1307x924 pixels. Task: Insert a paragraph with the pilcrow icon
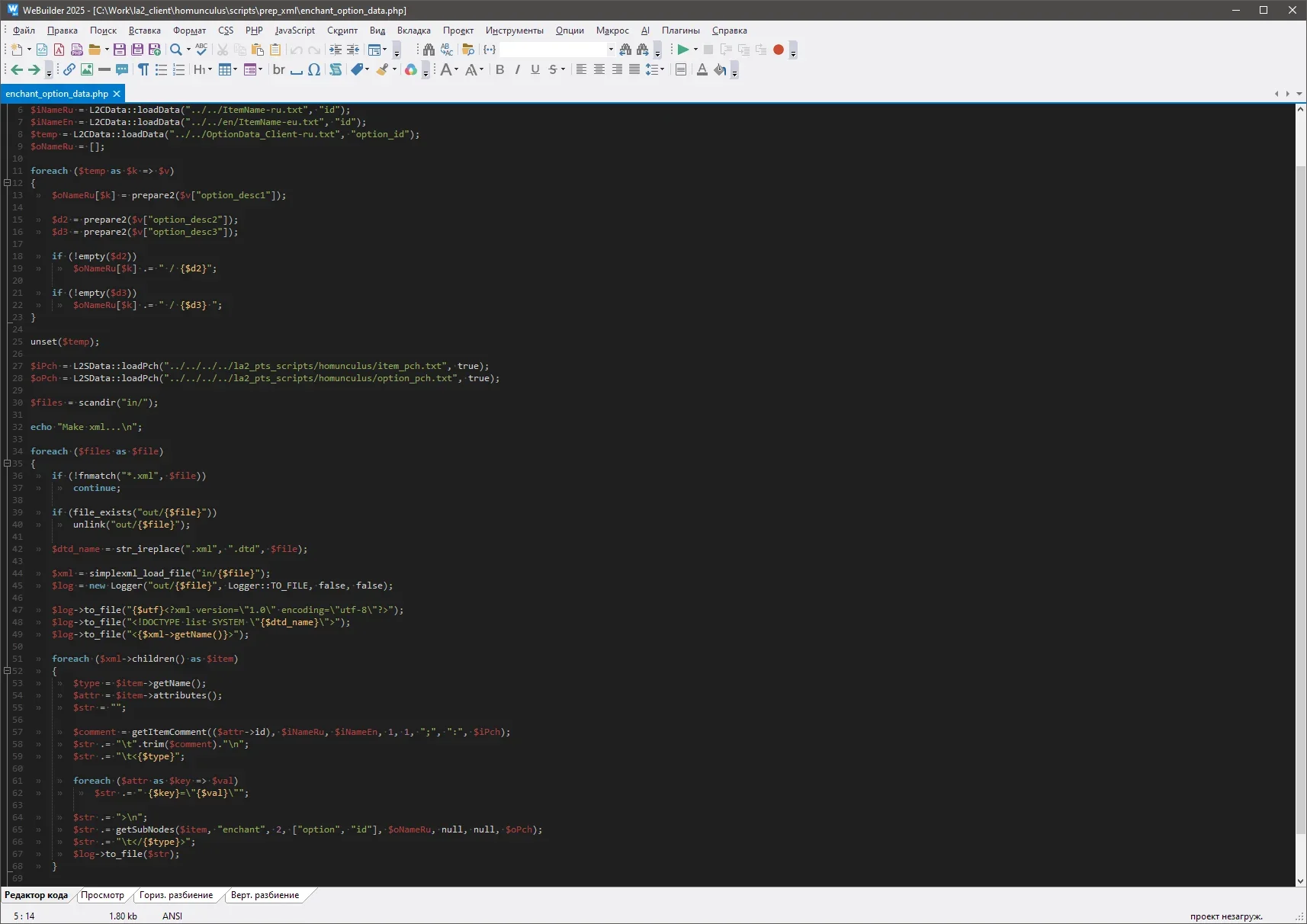143,70
